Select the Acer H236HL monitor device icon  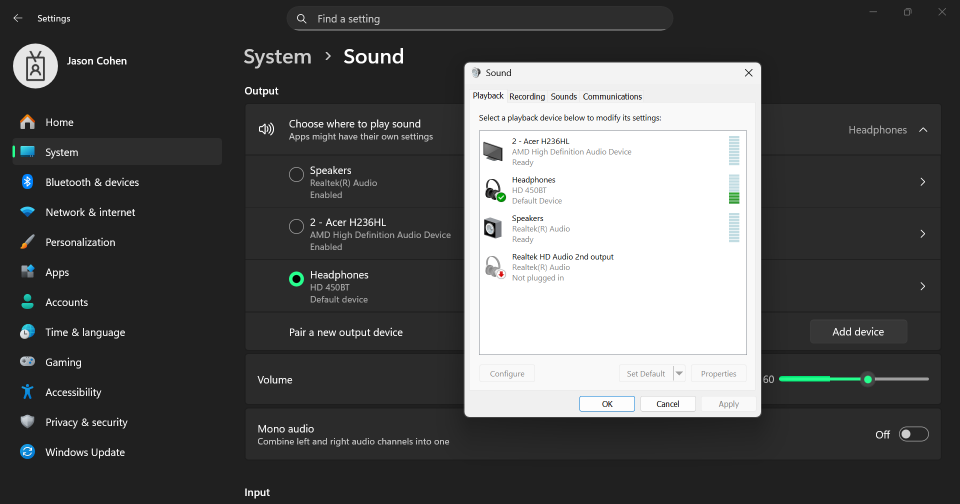point(494,151)
